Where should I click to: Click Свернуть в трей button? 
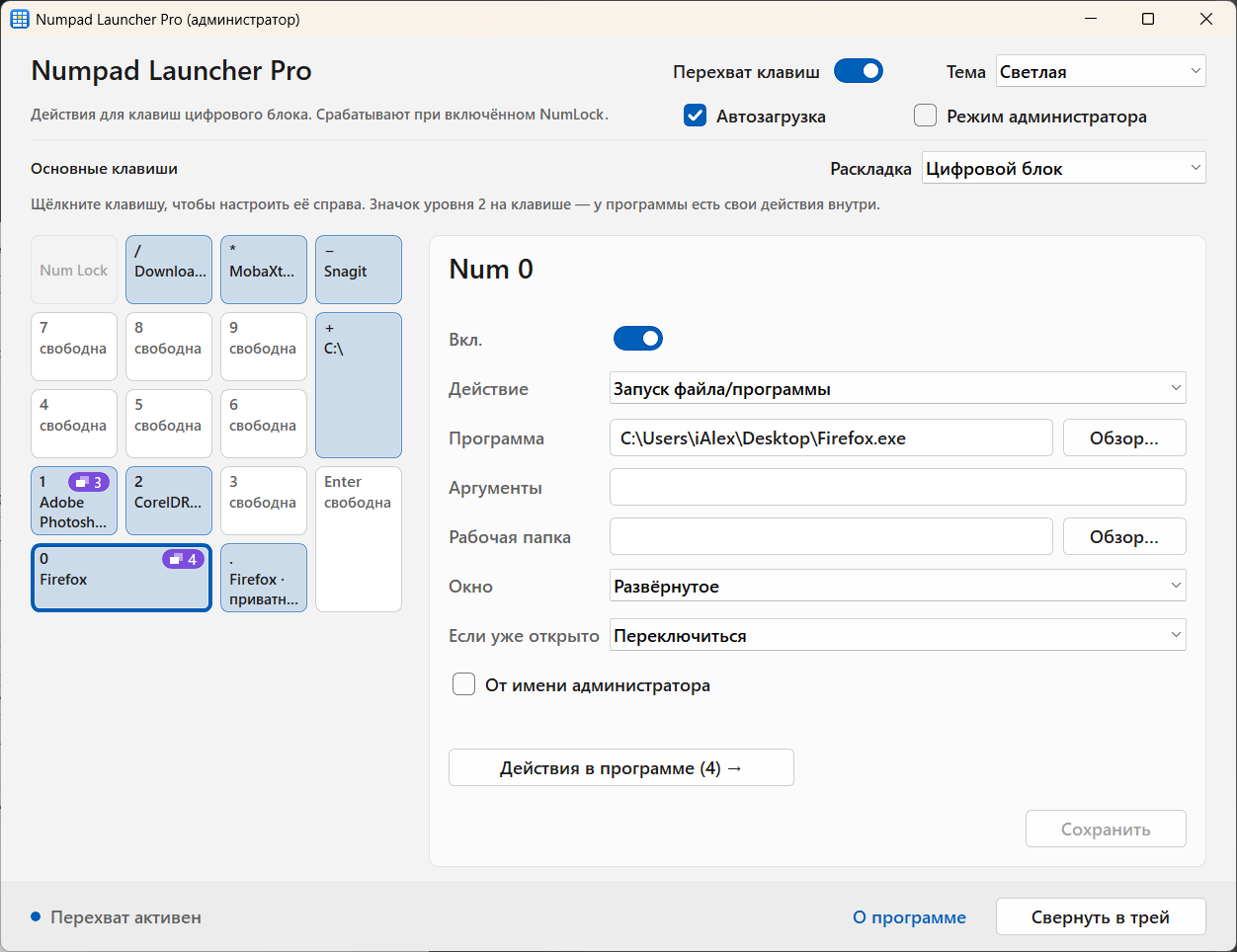click(x=1101, y=916)
